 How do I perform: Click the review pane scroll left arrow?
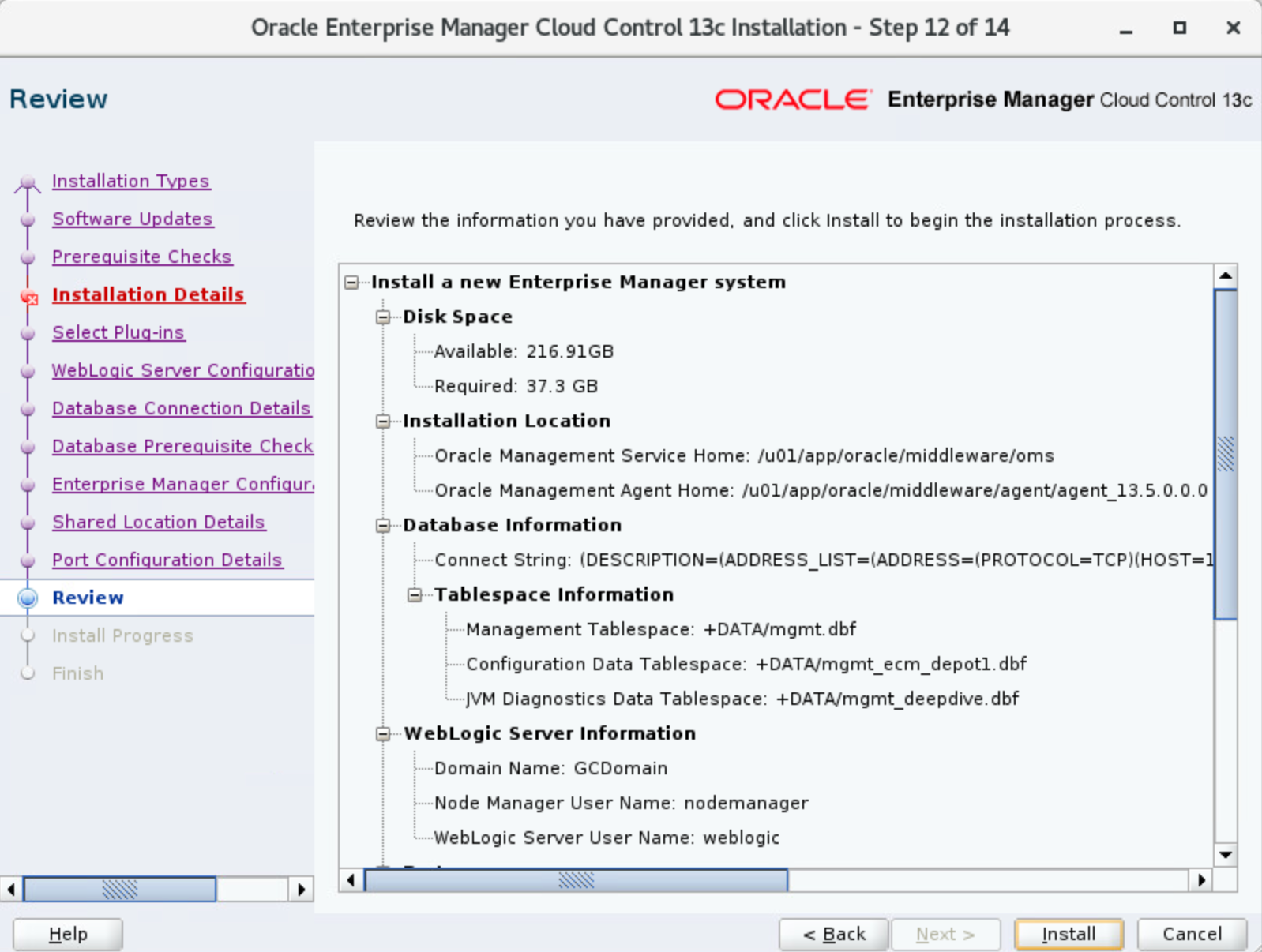click(x=351, y=880)
